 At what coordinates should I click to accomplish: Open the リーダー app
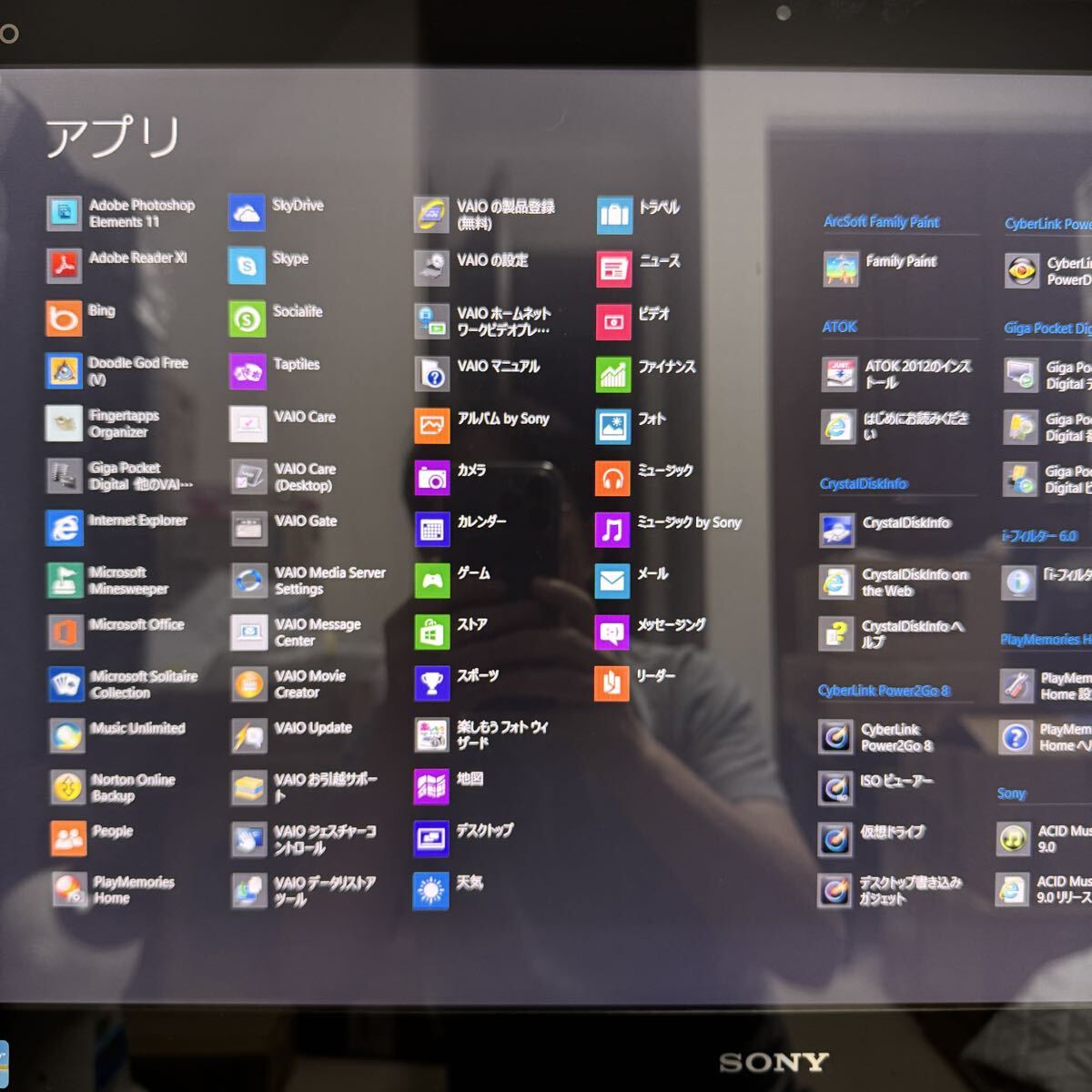(x=635, y=683)
